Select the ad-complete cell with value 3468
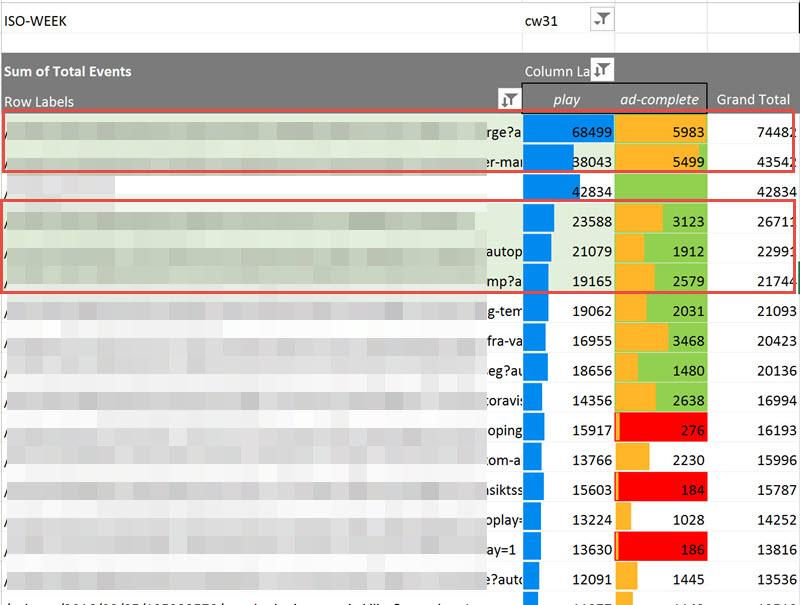Viewport: 800px width, 605px height. [x=660, y=340]
